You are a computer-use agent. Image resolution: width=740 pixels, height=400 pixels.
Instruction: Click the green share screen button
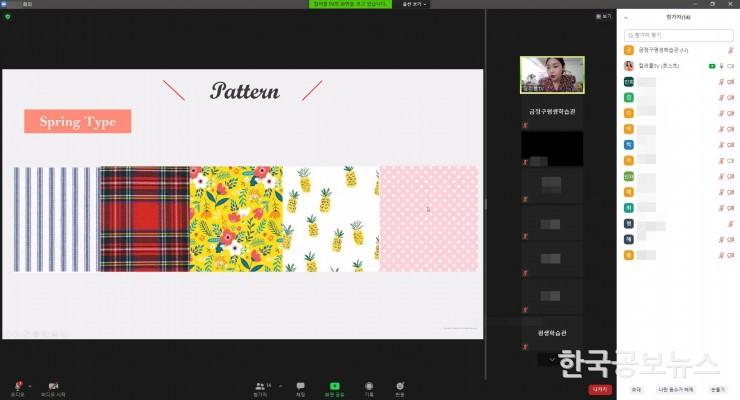click(334, 389)
